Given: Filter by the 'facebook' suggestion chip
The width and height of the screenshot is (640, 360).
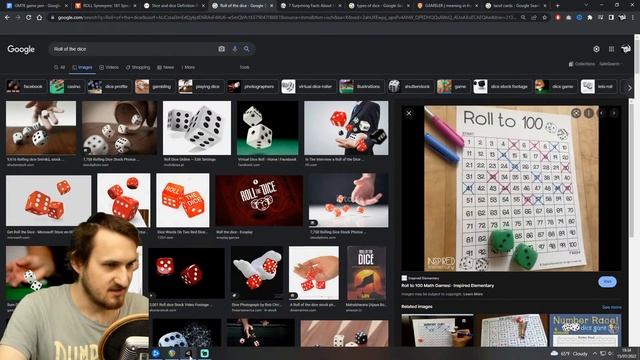Looking at the screenshot, I should click(x=25, y=87).
